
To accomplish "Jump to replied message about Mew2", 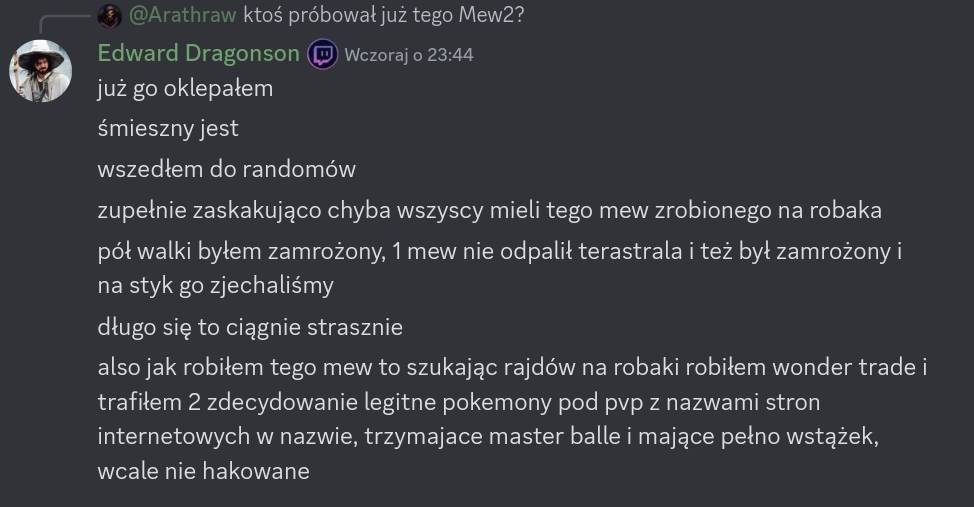I will [x=384, y=15].
